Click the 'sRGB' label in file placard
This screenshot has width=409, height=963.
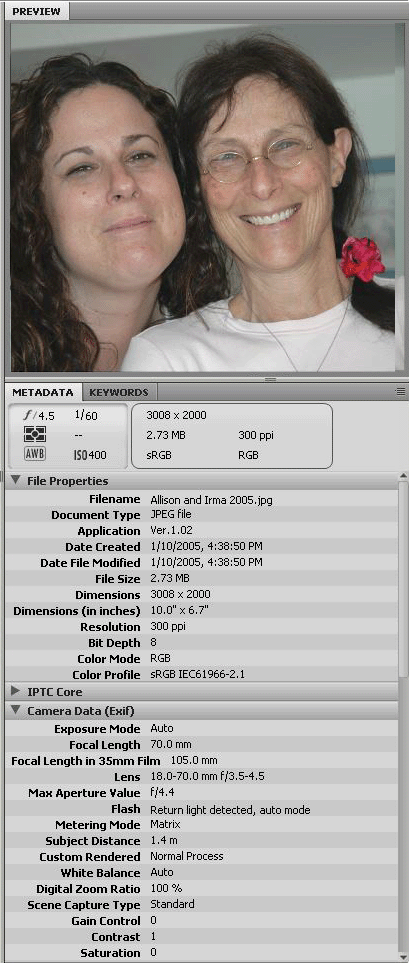(160, 456)
